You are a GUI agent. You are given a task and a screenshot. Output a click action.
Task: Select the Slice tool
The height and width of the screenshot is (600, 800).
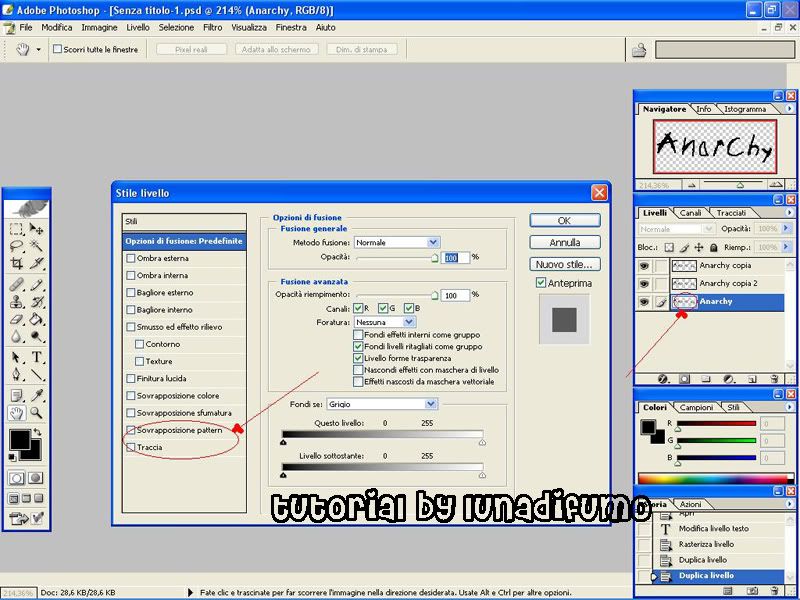pos(36,263)
